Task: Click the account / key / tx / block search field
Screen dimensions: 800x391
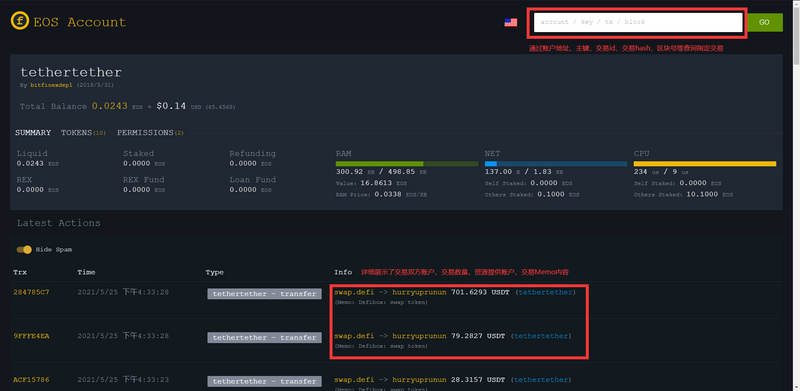Action: click(x=638, y=22)
